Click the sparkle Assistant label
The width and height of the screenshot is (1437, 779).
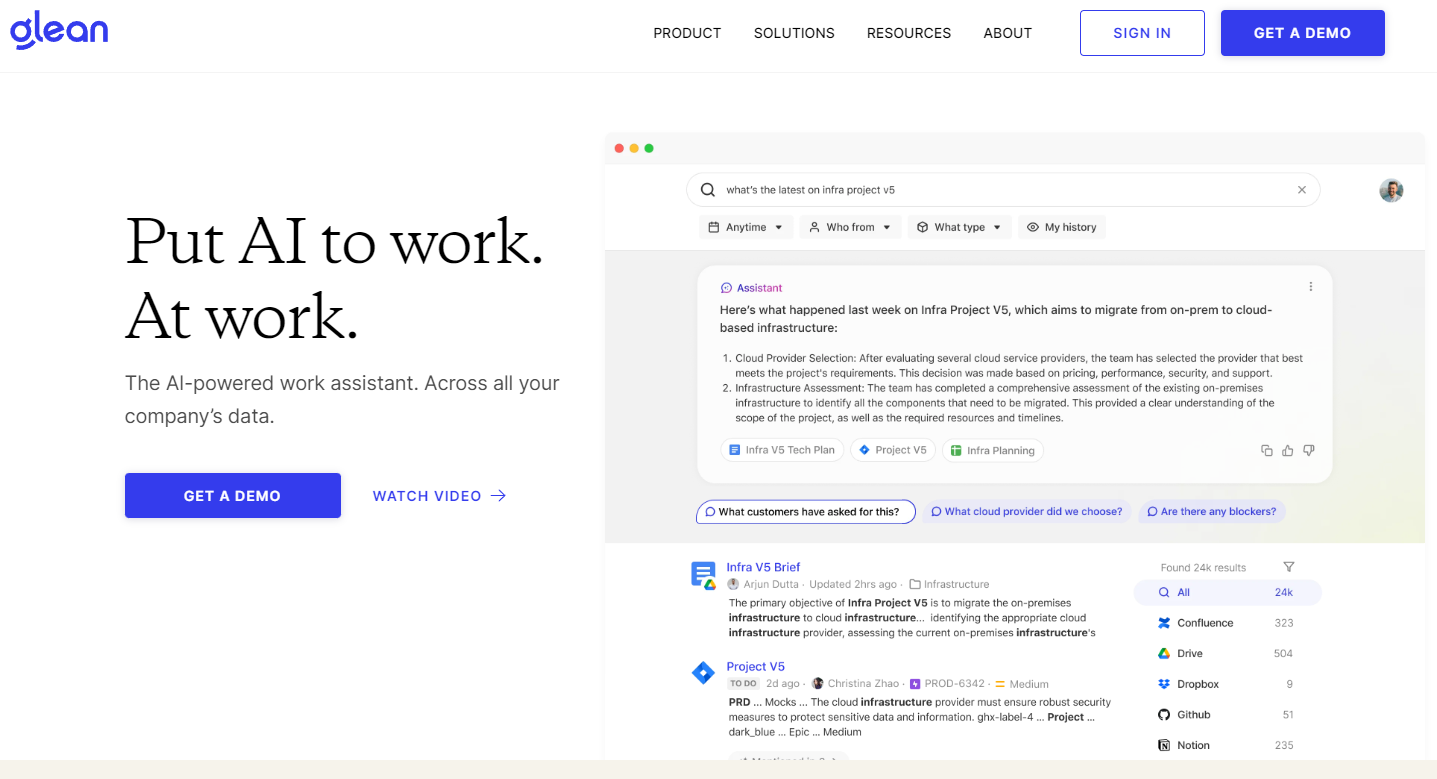pyautogui.click(x=751, y=288)
